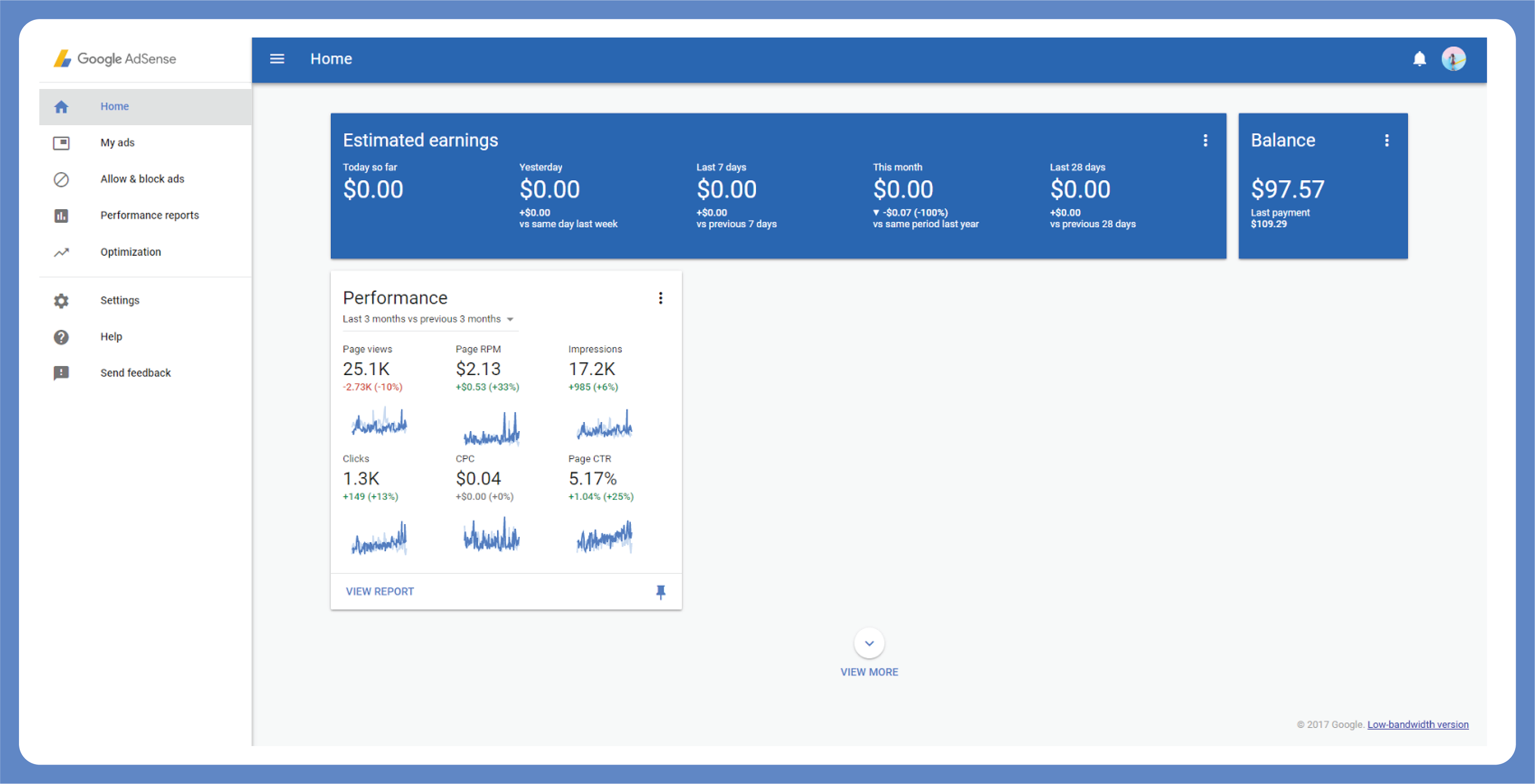Image resolution: width=1535 pixels, height=784 pixels.
Task: Click the Page RPM sparkline chart
Action: click(492, 429)
